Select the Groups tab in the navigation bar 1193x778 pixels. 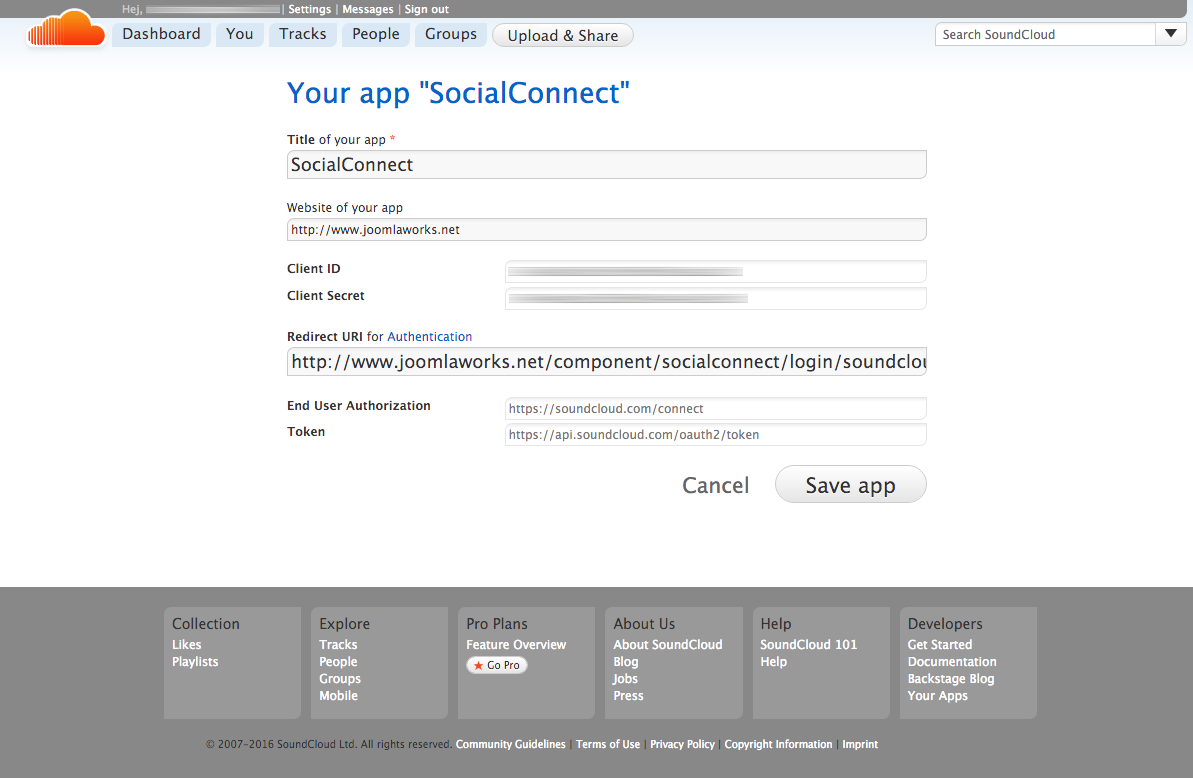[x=450, y=34]
